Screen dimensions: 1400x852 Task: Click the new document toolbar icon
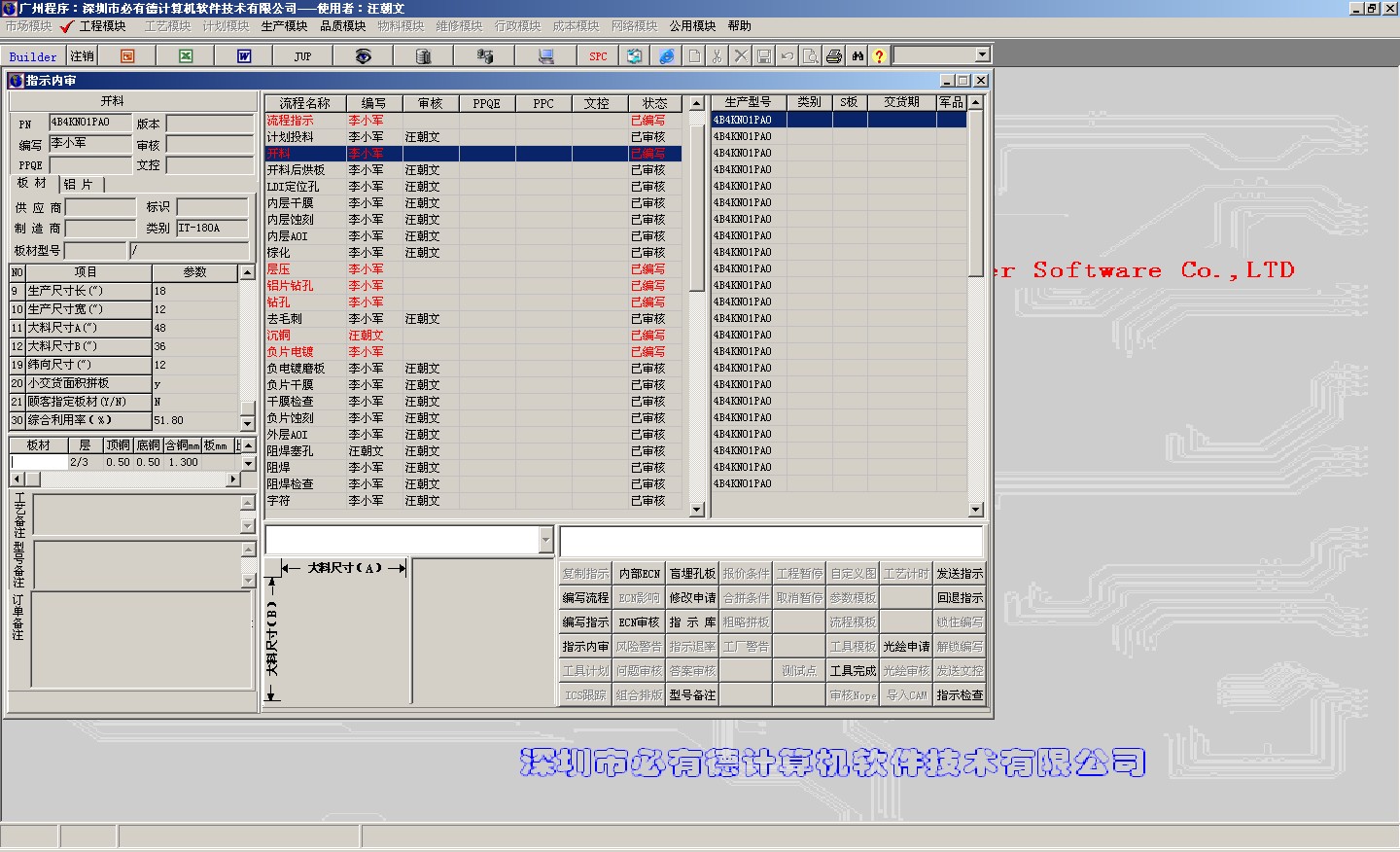pos(694,56)
